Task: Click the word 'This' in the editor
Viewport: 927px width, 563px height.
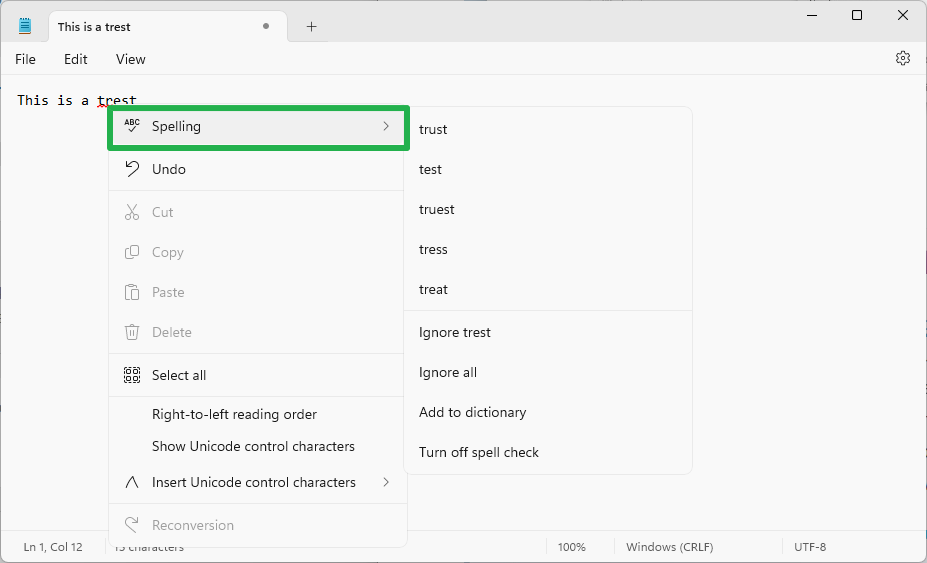Action: click(x=33, y=101)
